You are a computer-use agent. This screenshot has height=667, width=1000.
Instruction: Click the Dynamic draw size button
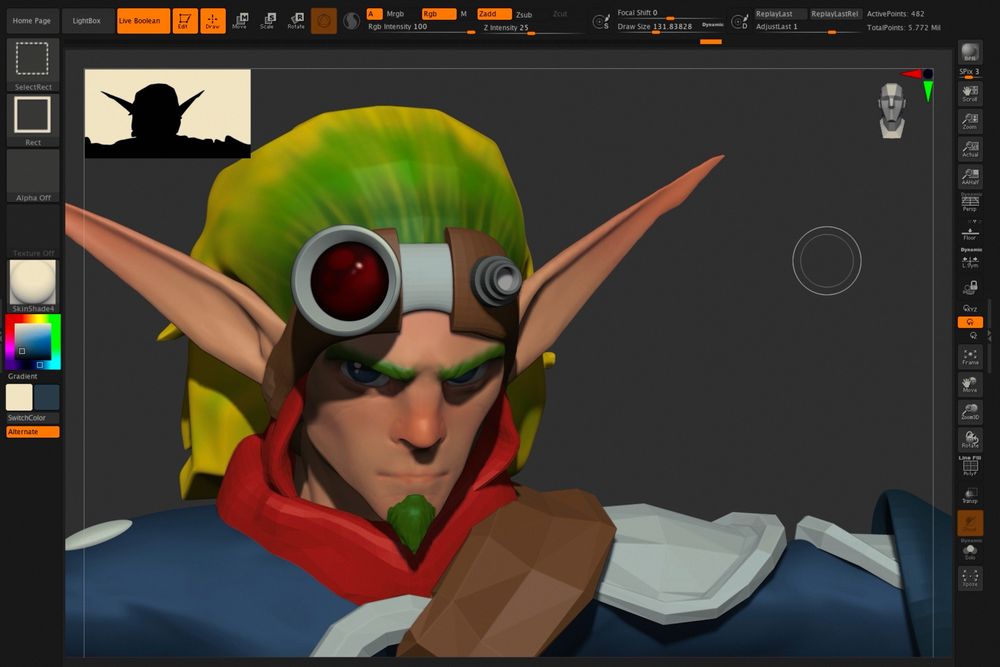pos(712,25)
